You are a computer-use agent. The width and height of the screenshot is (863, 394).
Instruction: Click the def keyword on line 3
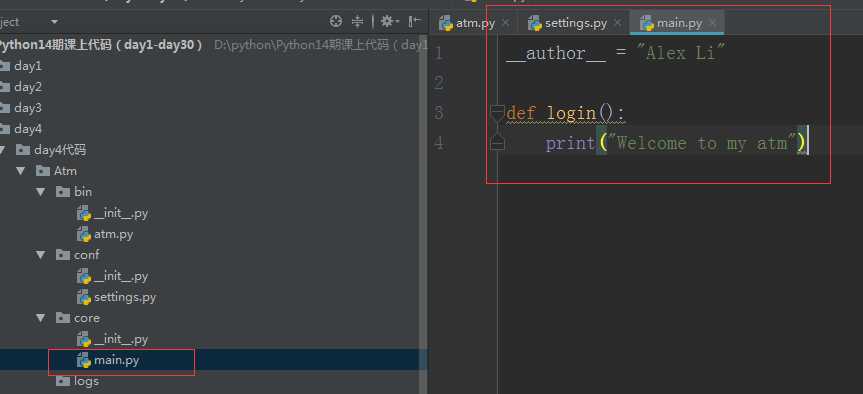coord(521,113)
